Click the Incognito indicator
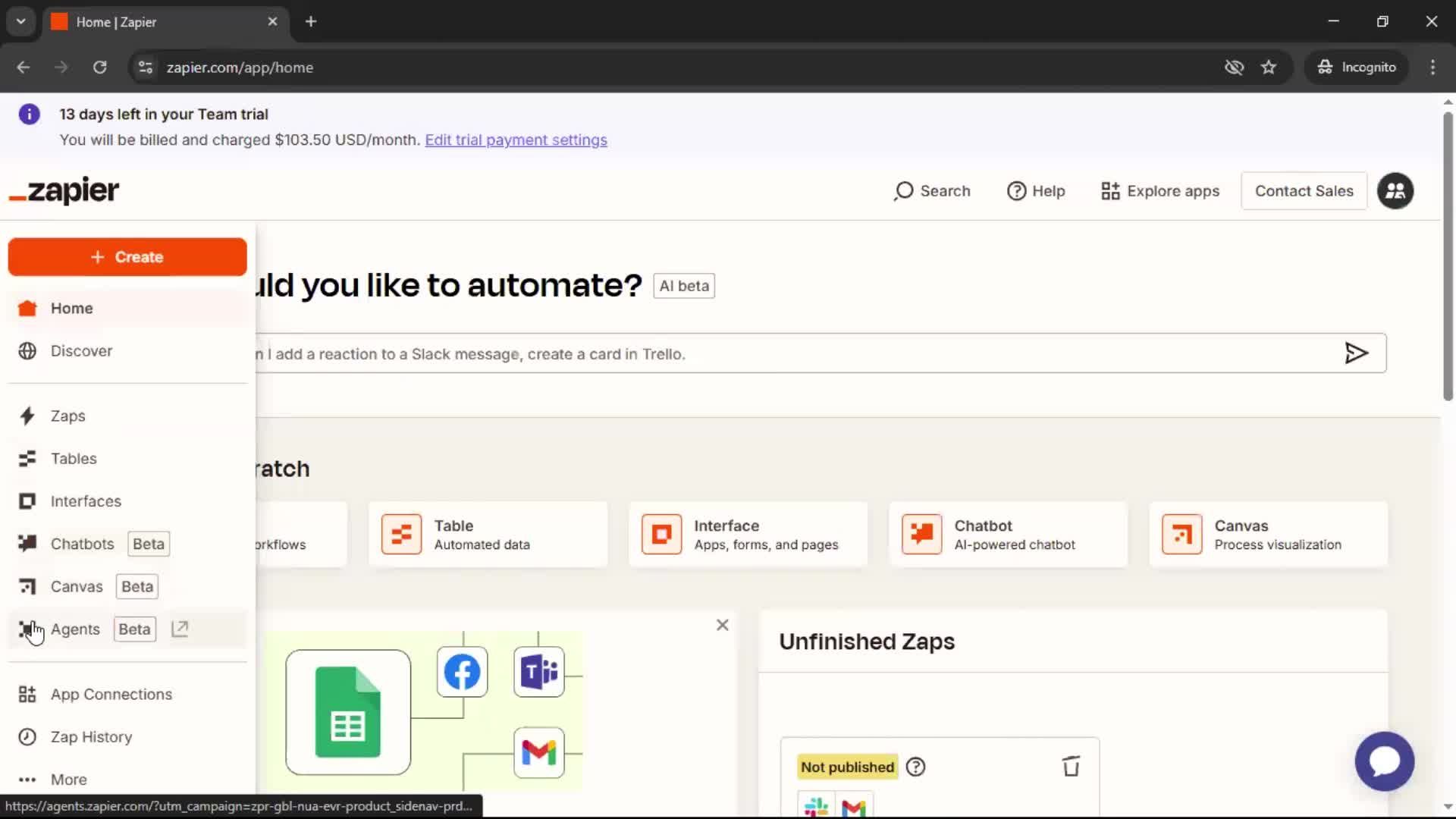Image resolution: width=1456 pixels, height=819 pixels. click(x=1357, y=67)
